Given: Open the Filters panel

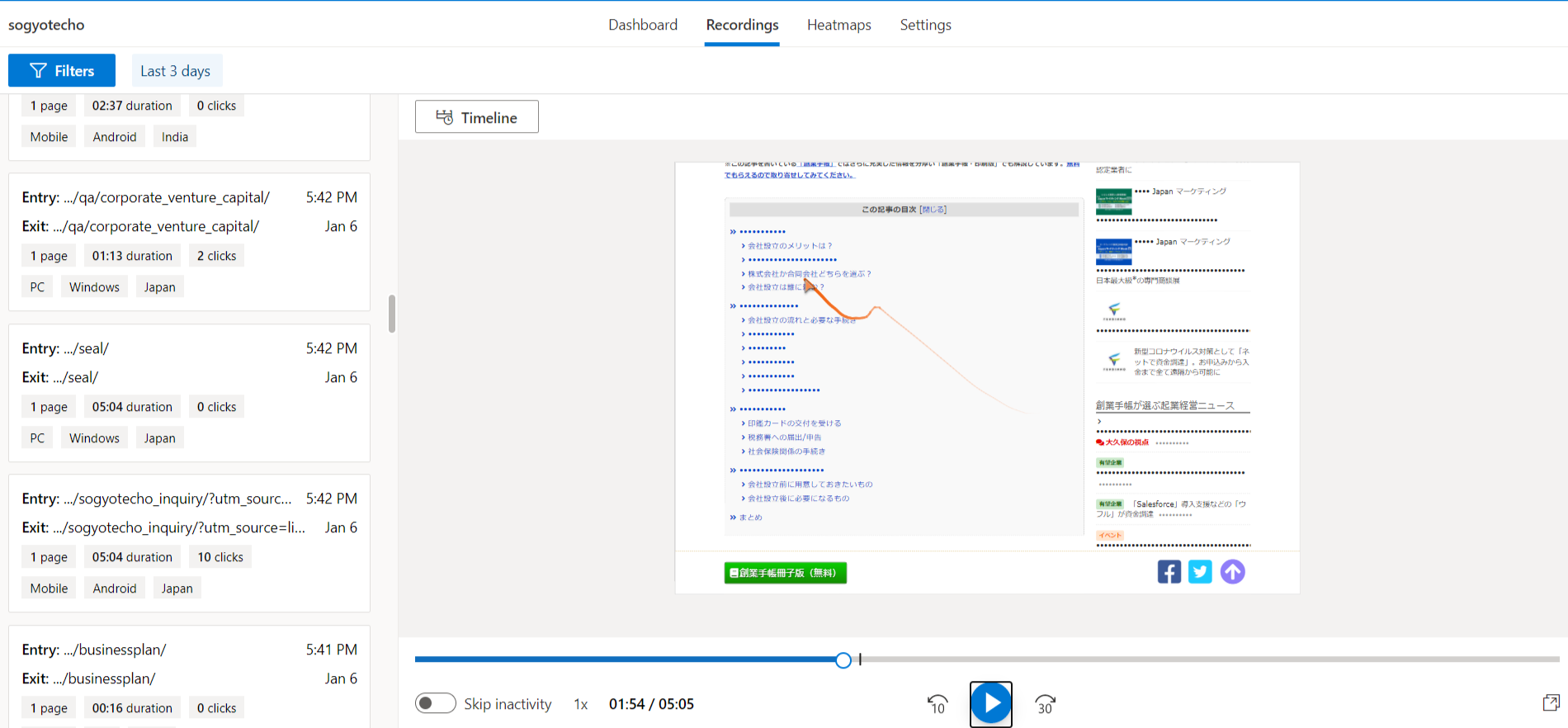Looking at the screenshot, I should click(62, 71).
